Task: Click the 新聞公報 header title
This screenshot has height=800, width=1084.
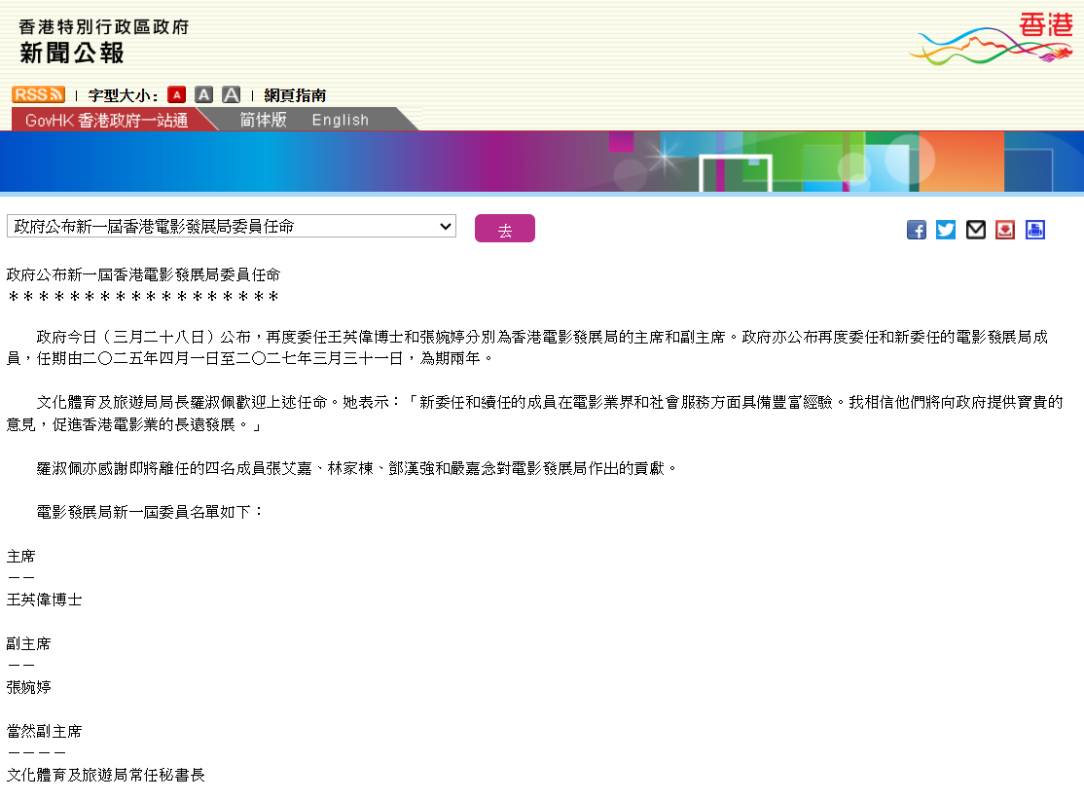Action: click(x=72, y=53)
